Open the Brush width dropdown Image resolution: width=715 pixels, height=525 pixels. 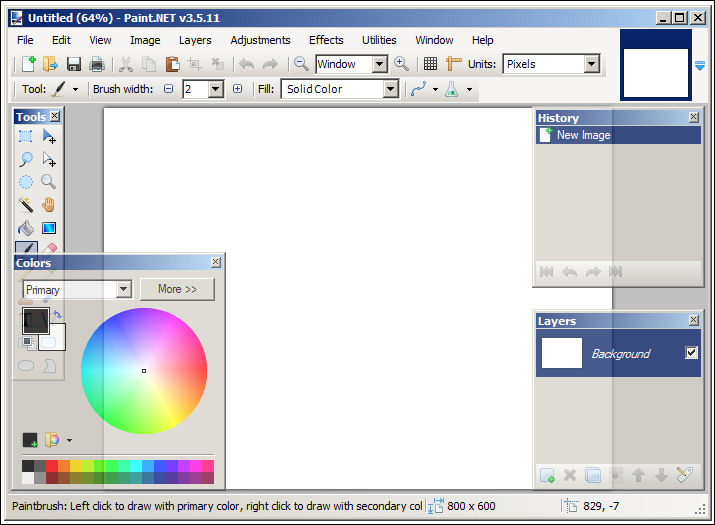click(216, 89)
